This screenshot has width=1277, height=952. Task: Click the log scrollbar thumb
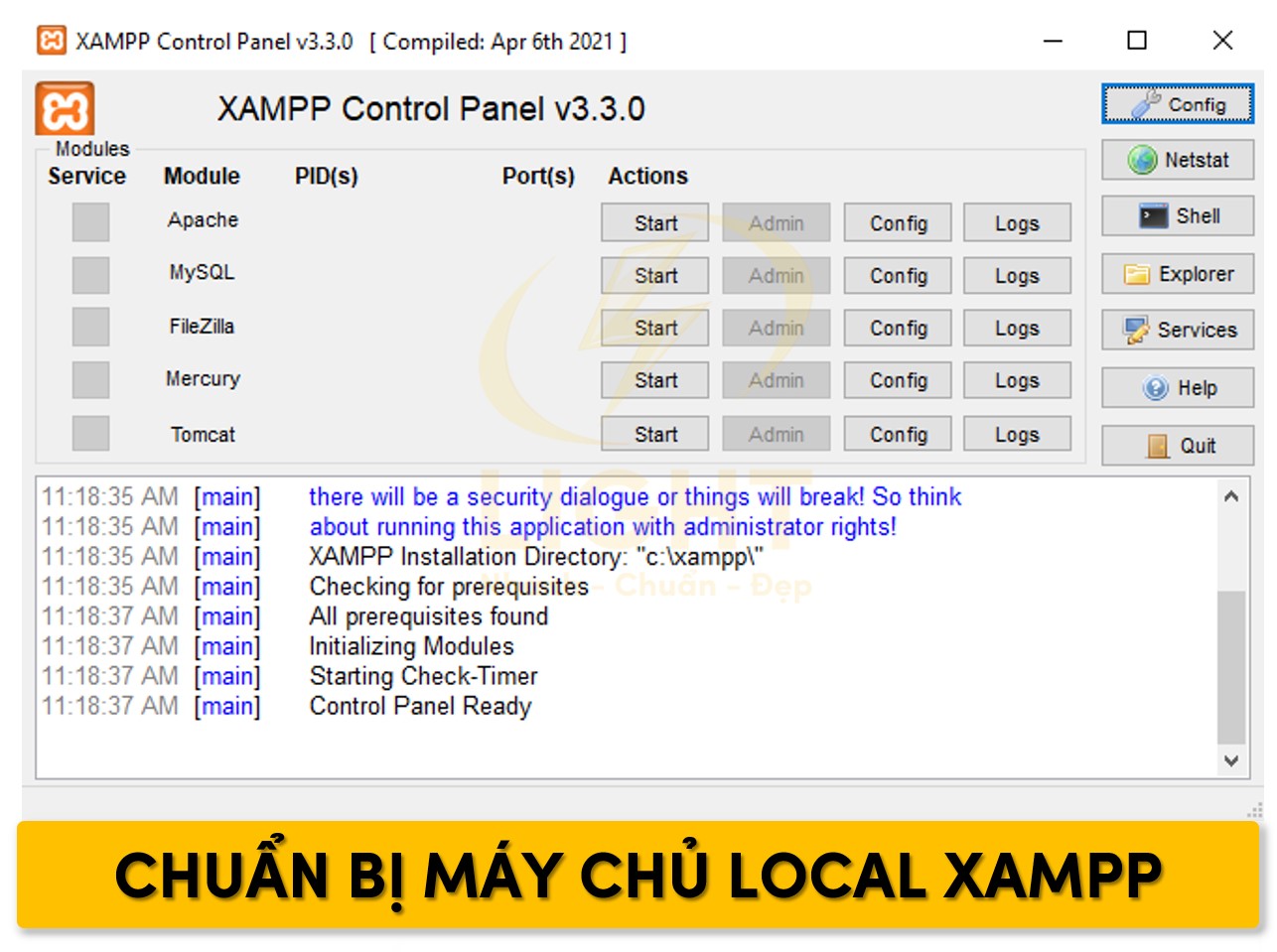tap(1231, 666)
